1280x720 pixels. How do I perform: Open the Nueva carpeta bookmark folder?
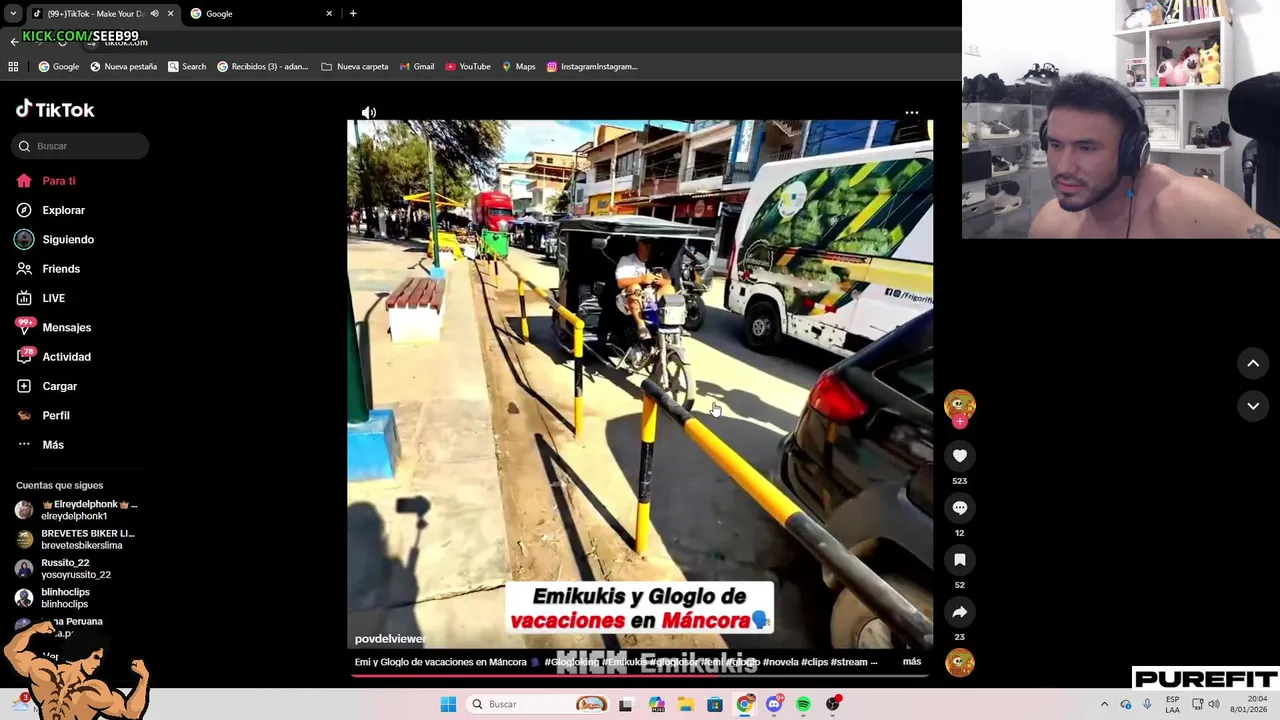coord(355,67)
